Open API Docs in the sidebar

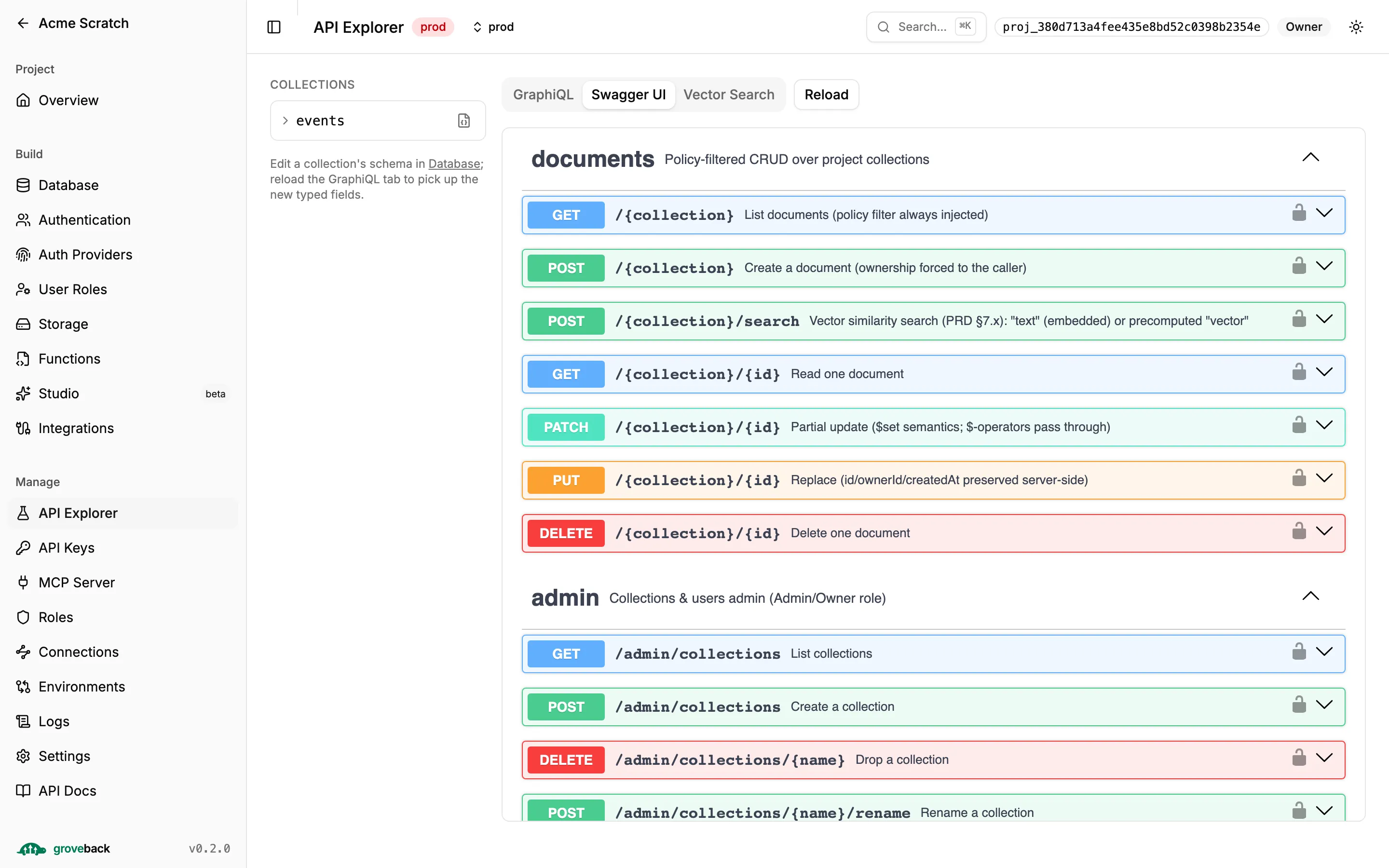pyautogui.click(x=123, y=790)
